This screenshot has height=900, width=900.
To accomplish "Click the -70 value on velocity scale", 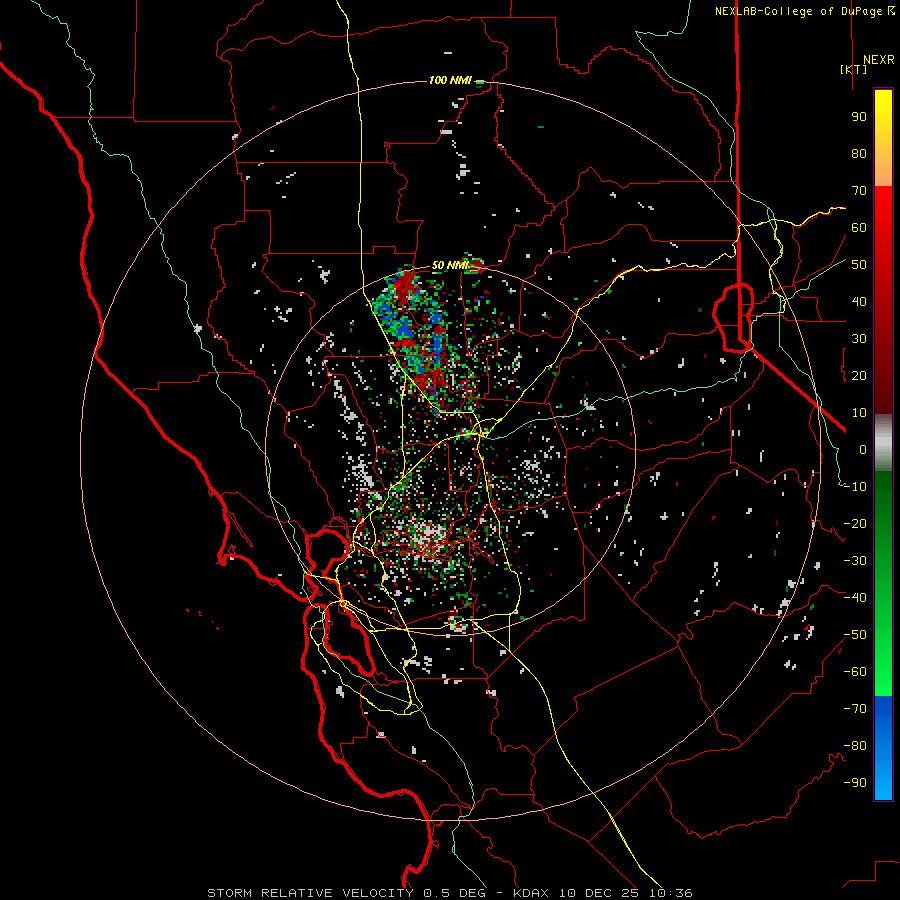I will 855,709.
